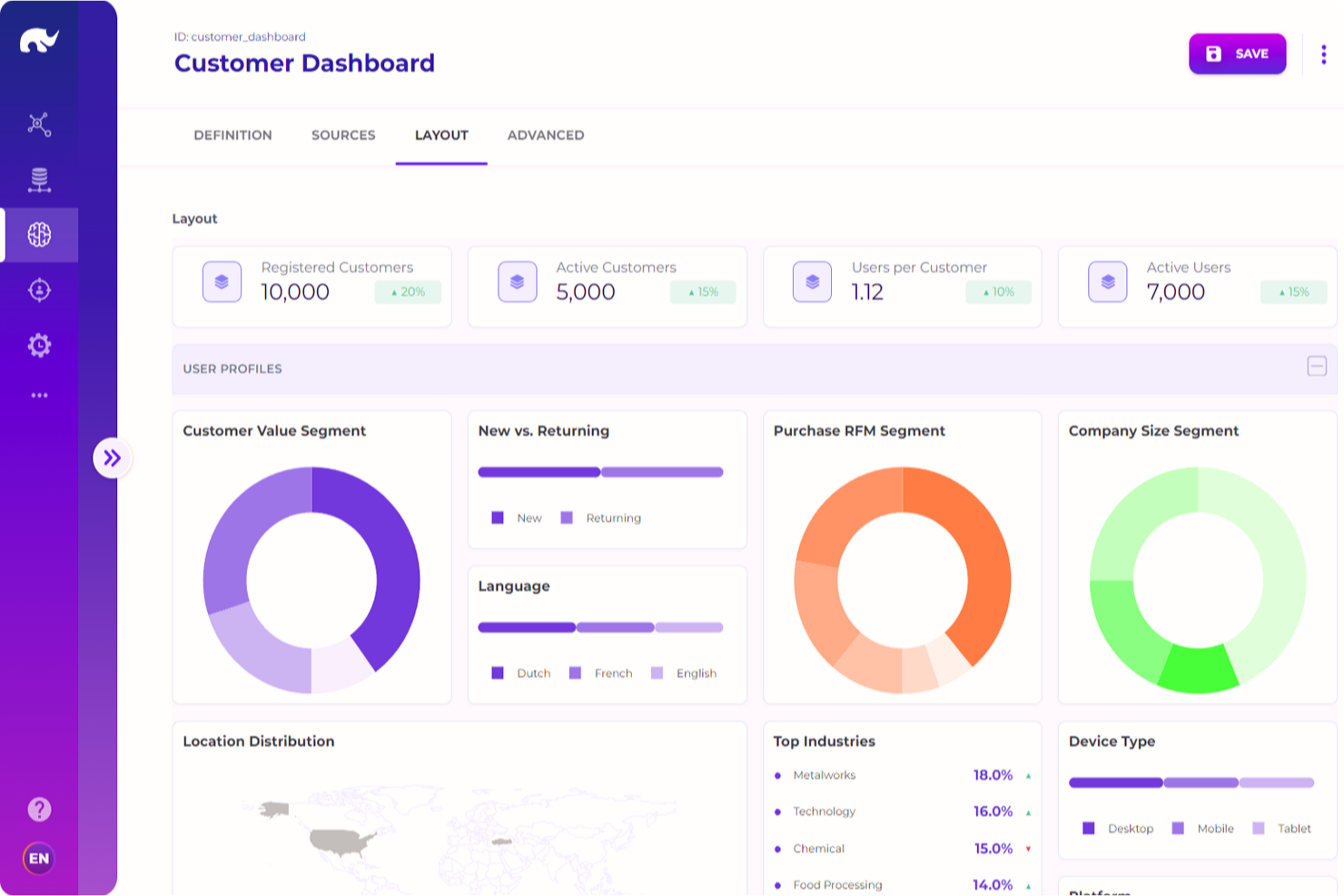Click the layers icon on Registered Customers card
Viewport: 1344px width, 896px height.
click(x=222, y=281)
